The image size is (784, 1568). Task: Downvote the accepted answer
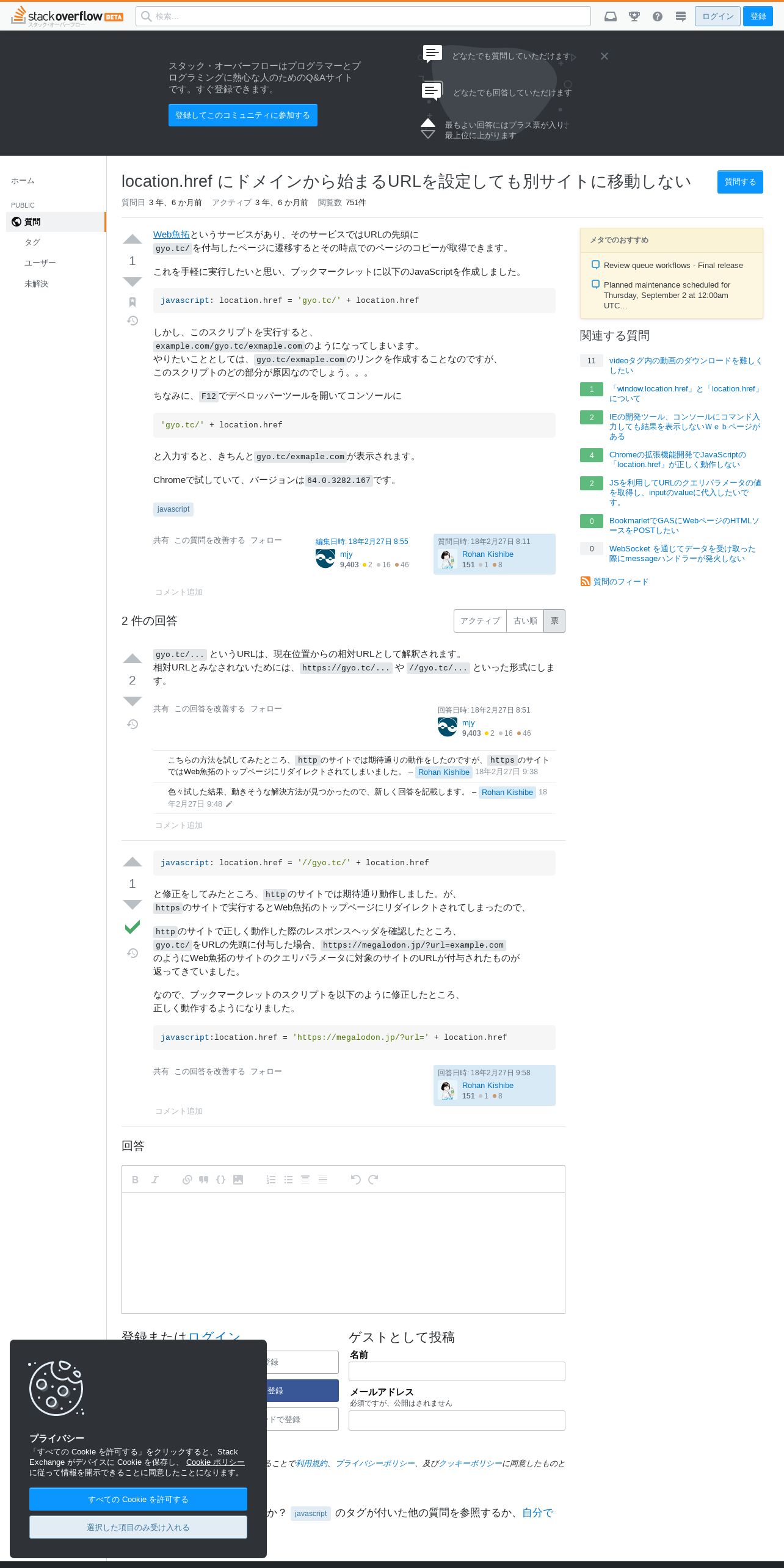click(132, 904)
